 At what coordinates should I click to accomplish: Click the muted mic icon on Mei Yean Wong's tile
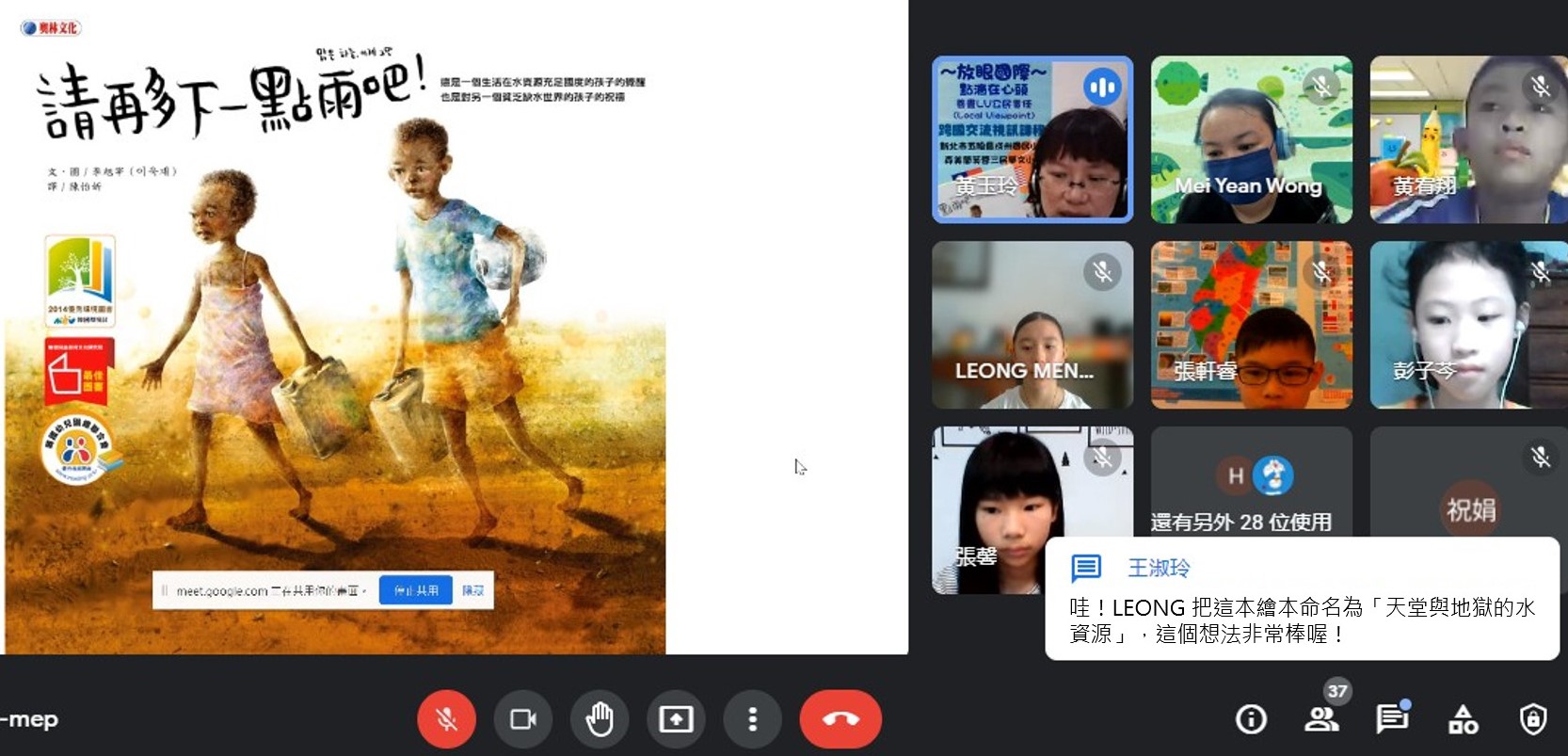[x=1321, y=87]
